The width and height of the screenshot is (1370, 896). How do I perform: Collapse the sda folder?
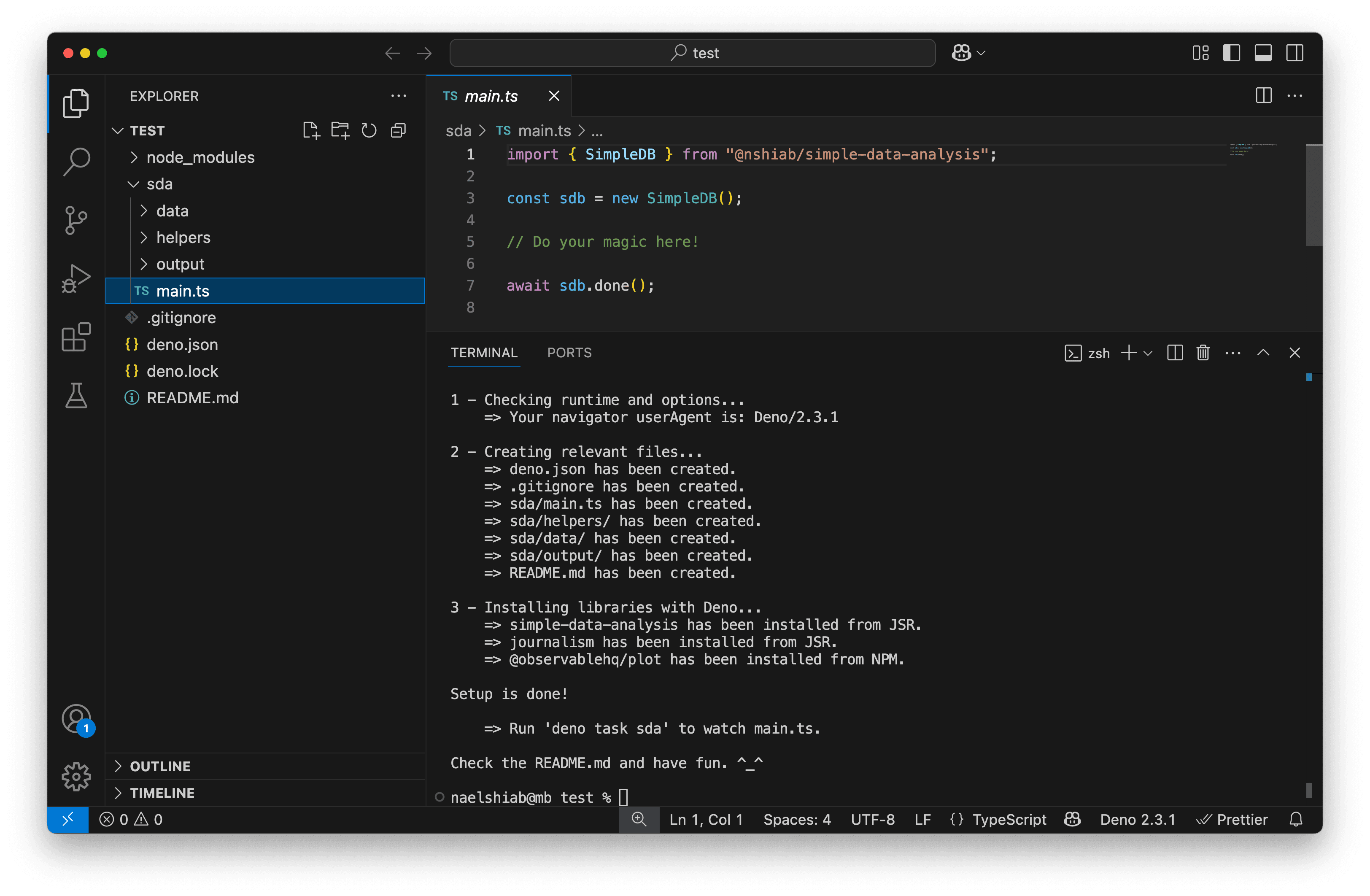pos(265,184)
